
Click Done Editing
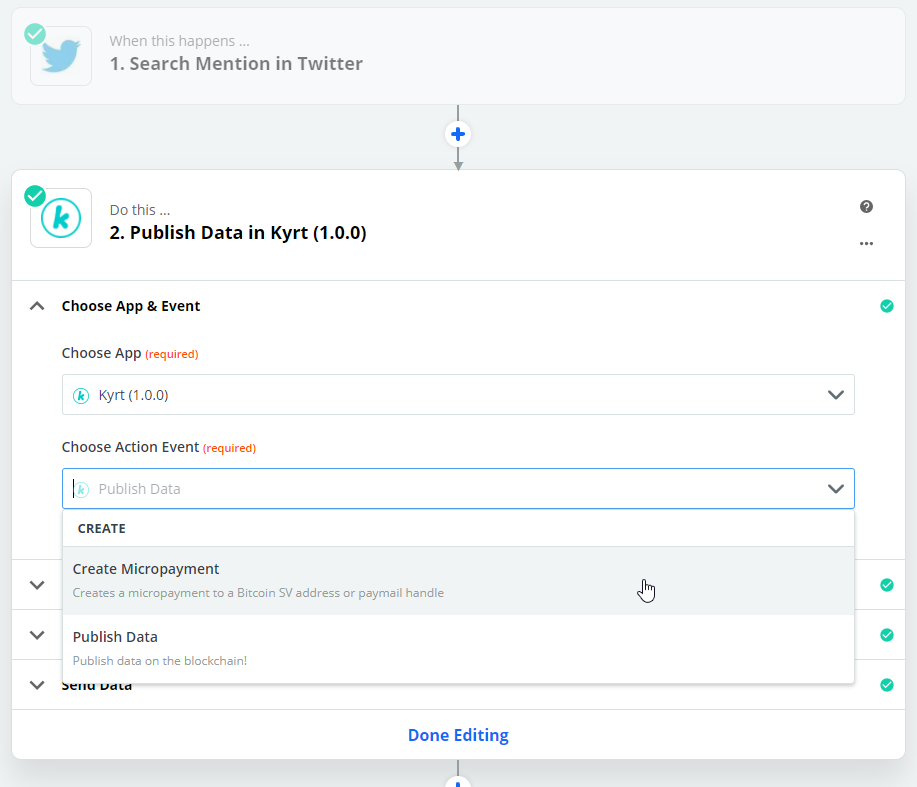pyautogui.click(x=458, y=735)
